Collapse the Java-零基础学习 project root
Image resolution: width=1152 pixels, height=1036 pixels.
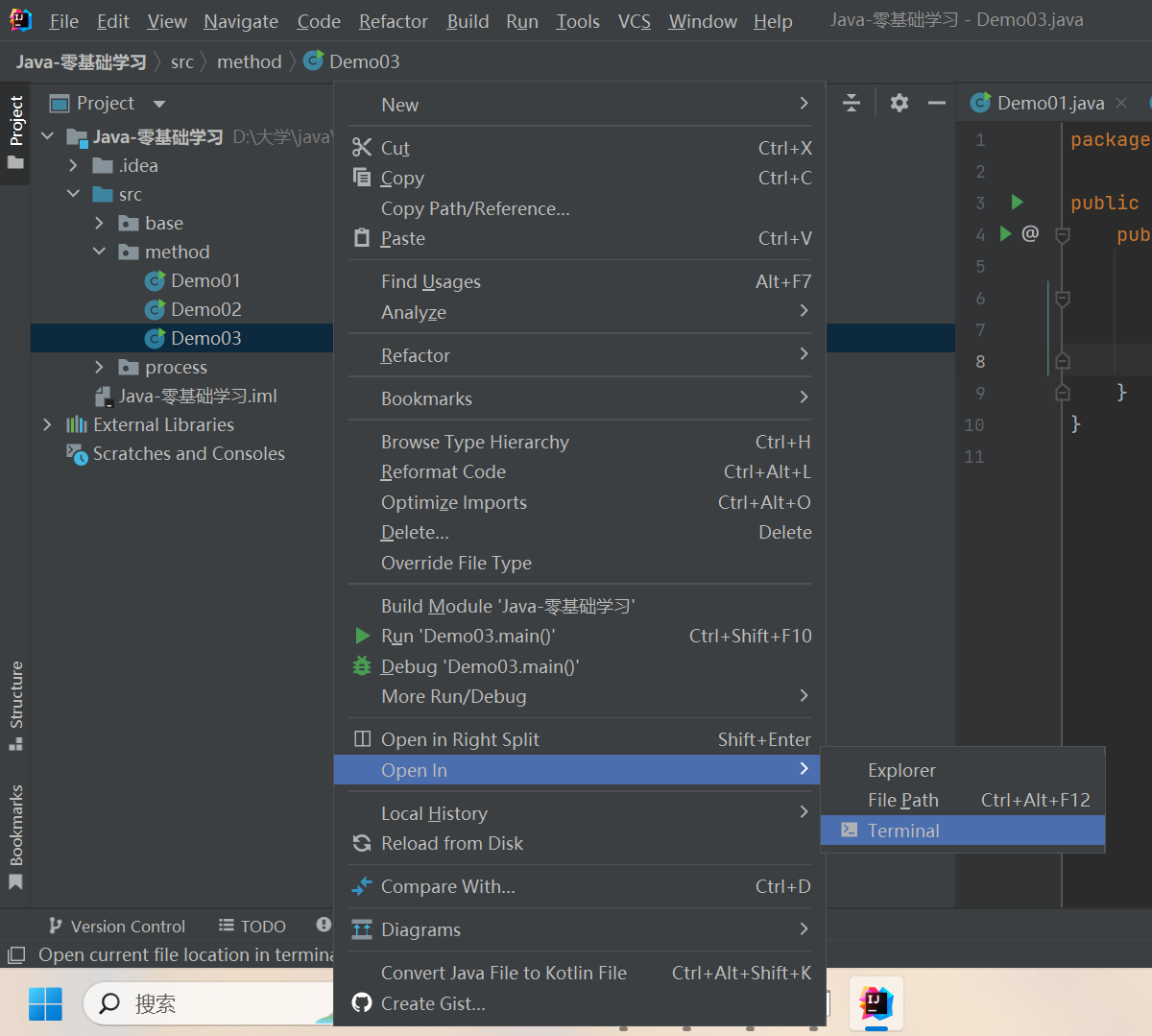point(47,136)
